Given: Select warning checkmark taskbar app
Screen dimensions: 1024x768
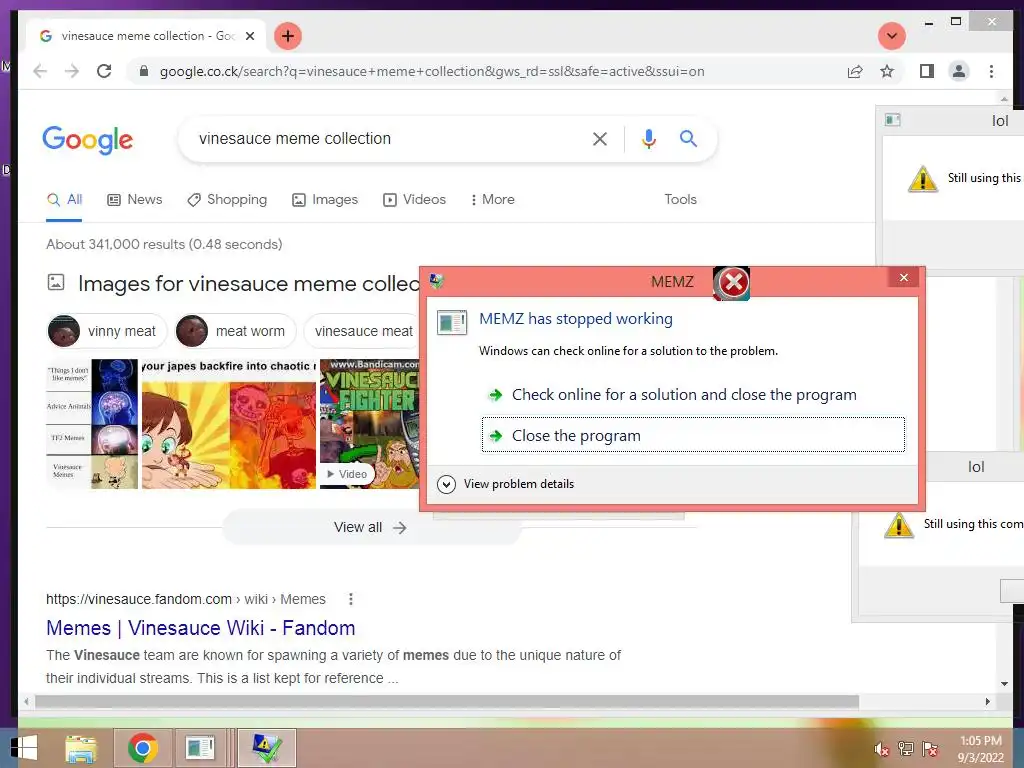Looking at the screenshot, I should (x=266, y=748).
